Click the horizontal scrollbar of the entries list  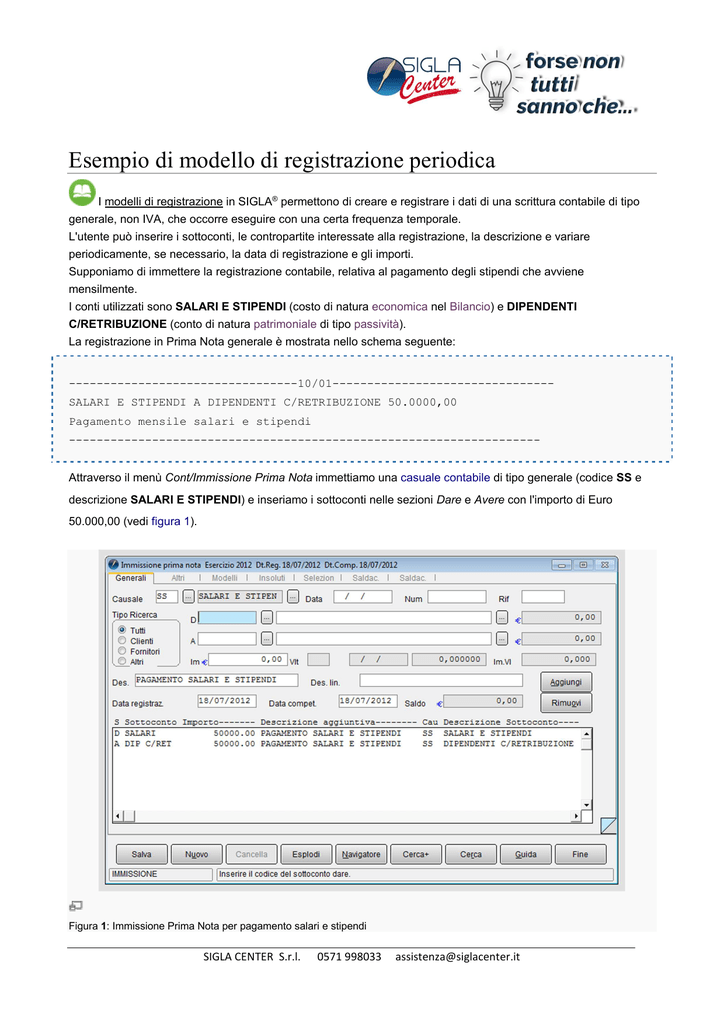[x=347, y=816]
